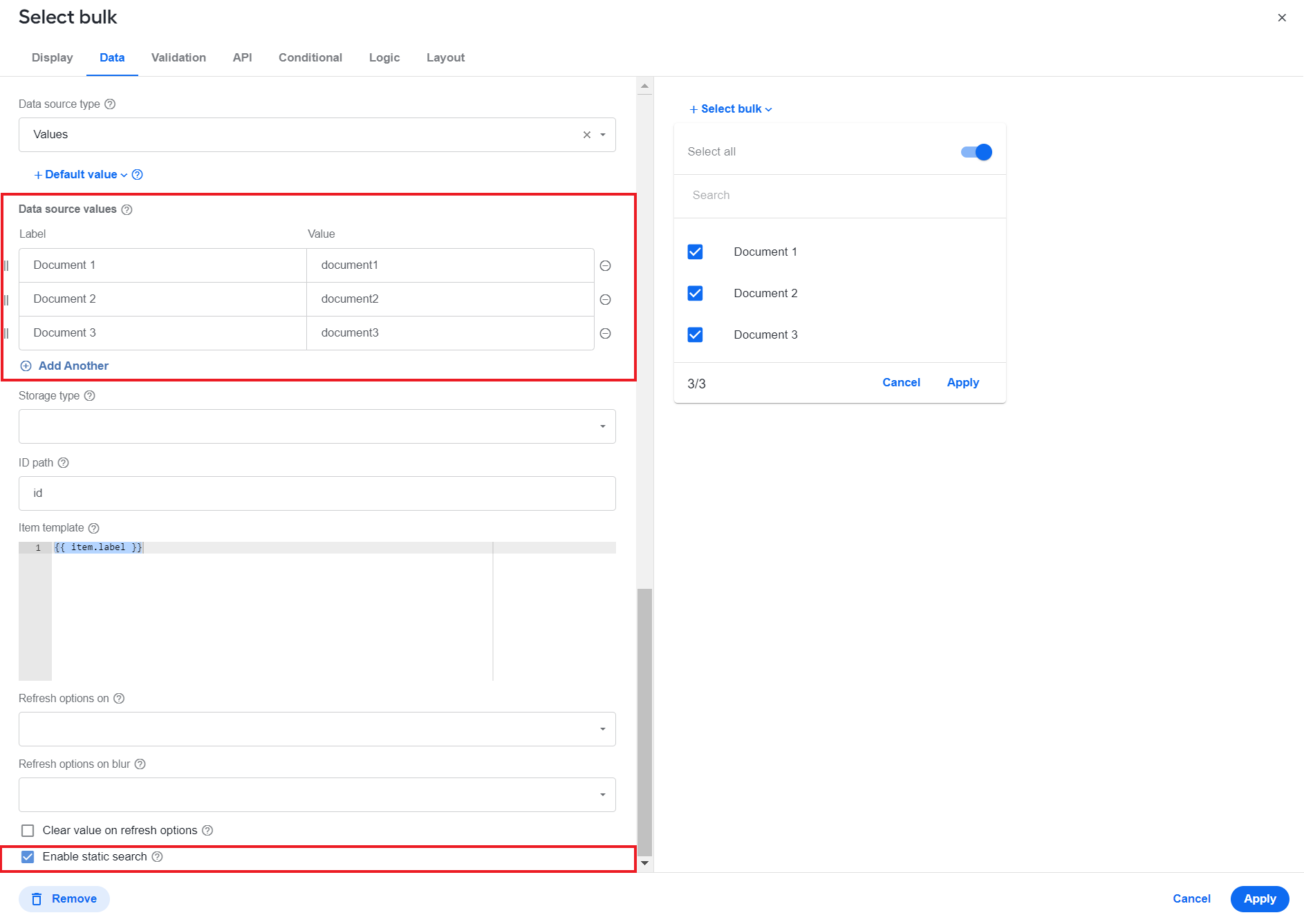Click the scrollbar down arrow
1304x924 pixels.
[644, 863]
